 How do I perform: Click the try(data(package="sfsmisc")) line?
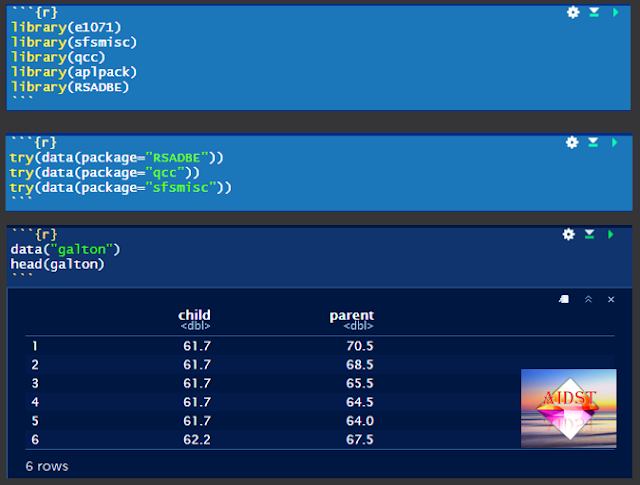[x=120, y=187]
